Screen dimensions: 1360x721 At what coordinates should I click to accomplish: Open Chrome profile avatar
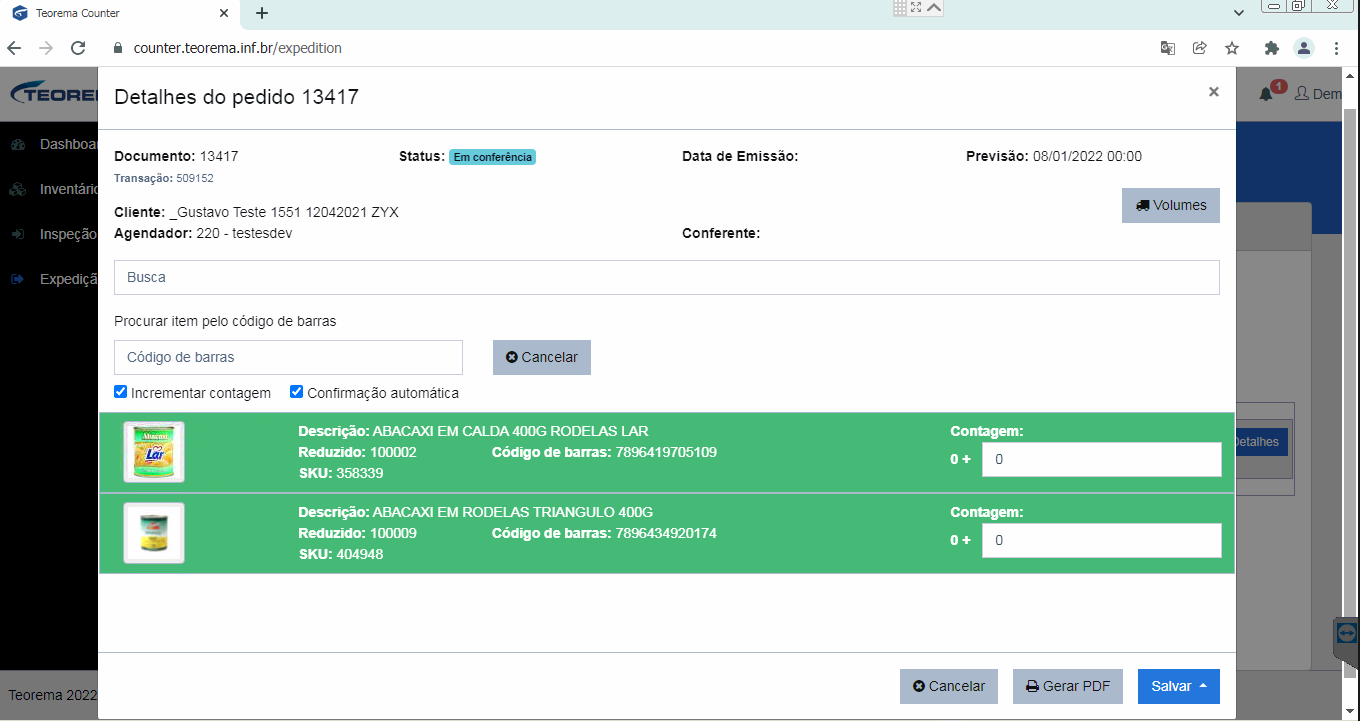click(1304, 48)
